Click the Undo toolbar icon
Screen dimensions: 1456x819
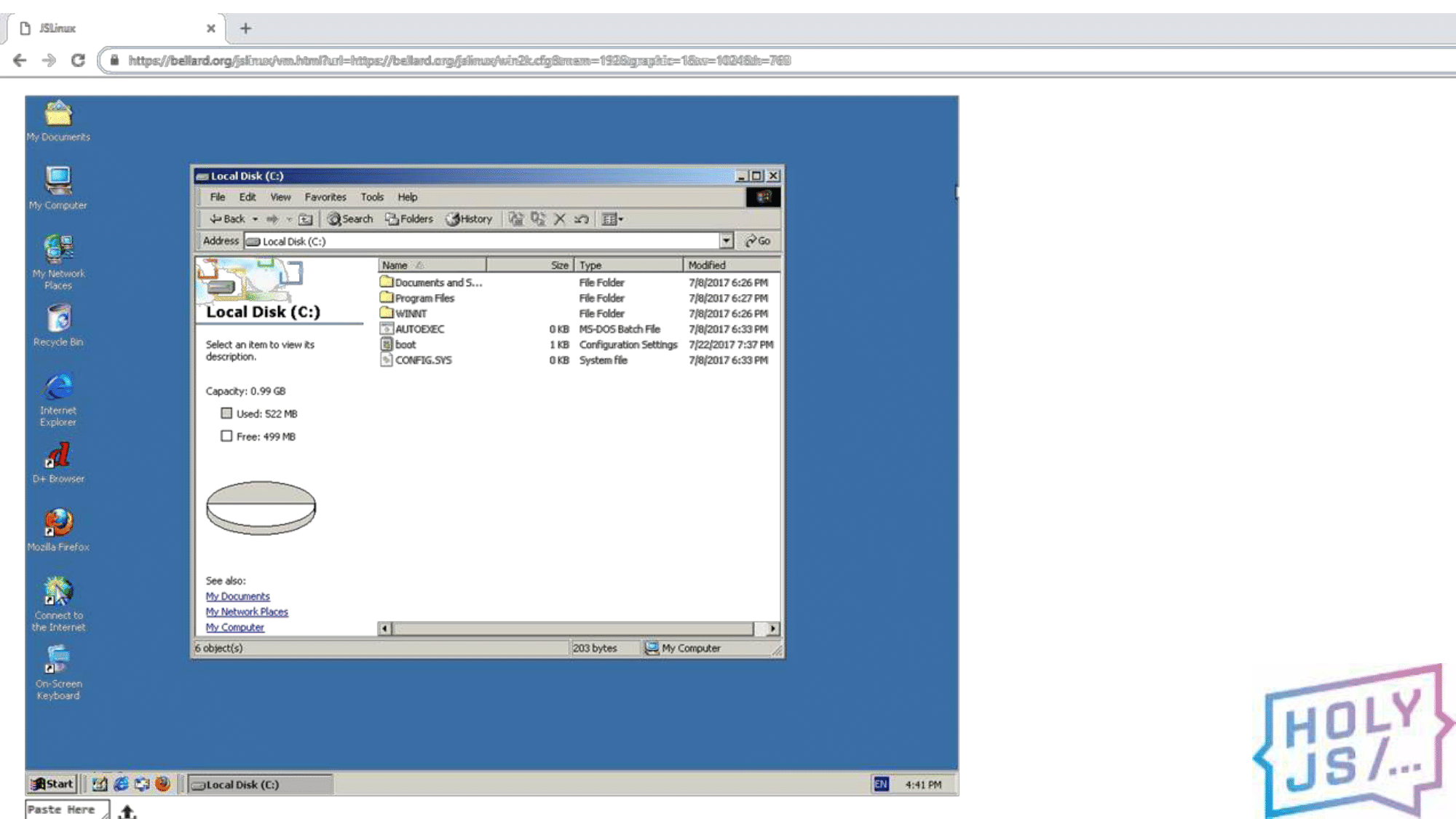581,219
